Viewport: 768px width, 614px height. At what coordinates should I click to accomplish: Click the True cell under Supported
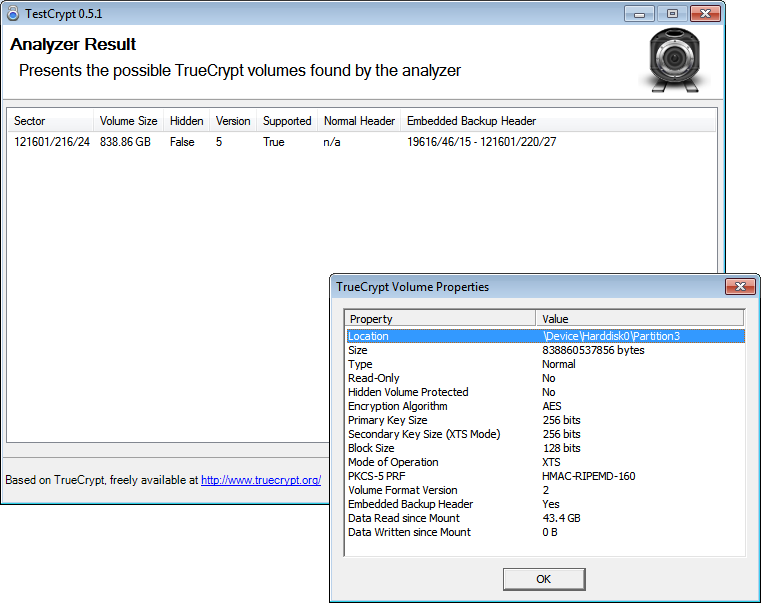pos(274,142)
